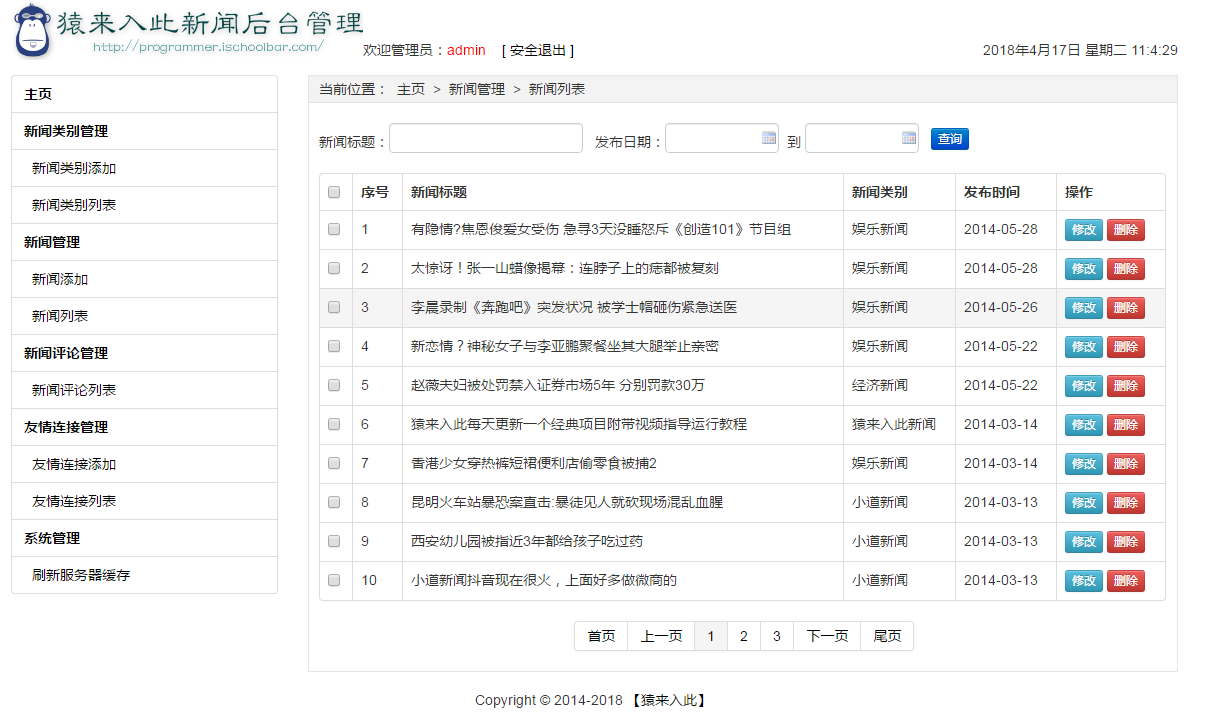Check the box for news row 4
1211x718 pixels.
[x=334, y=346]
